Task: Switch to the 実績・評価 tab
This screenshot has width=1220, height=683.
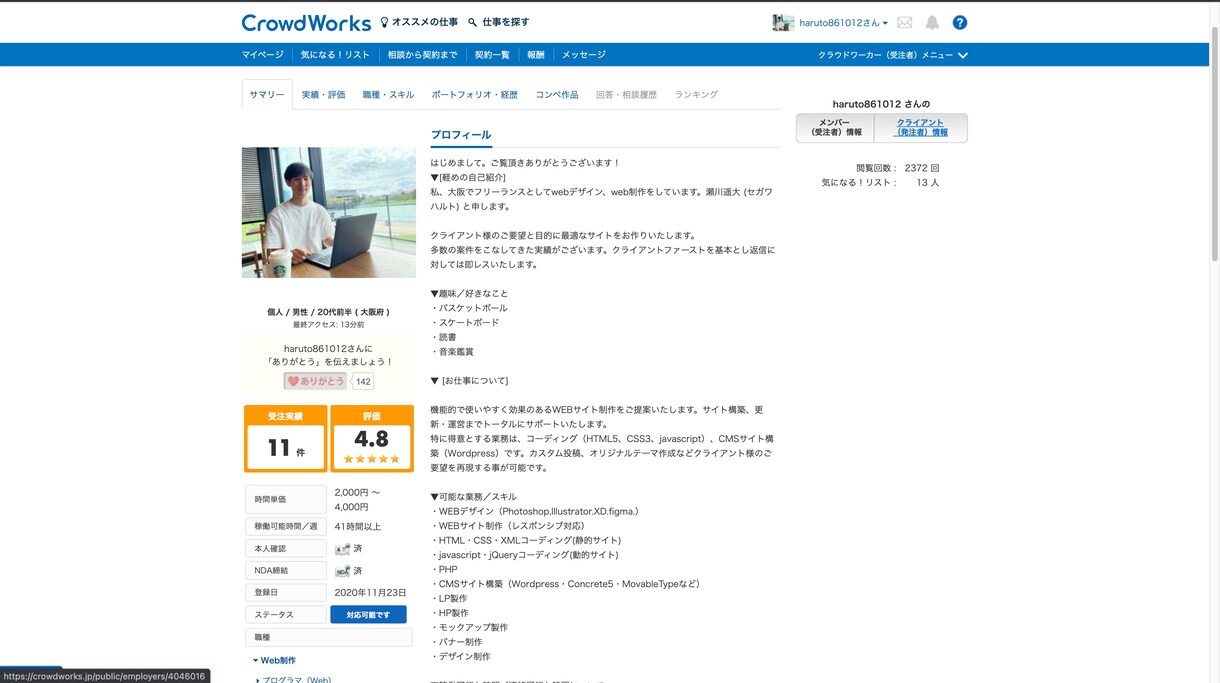Action: pos(323,94)
